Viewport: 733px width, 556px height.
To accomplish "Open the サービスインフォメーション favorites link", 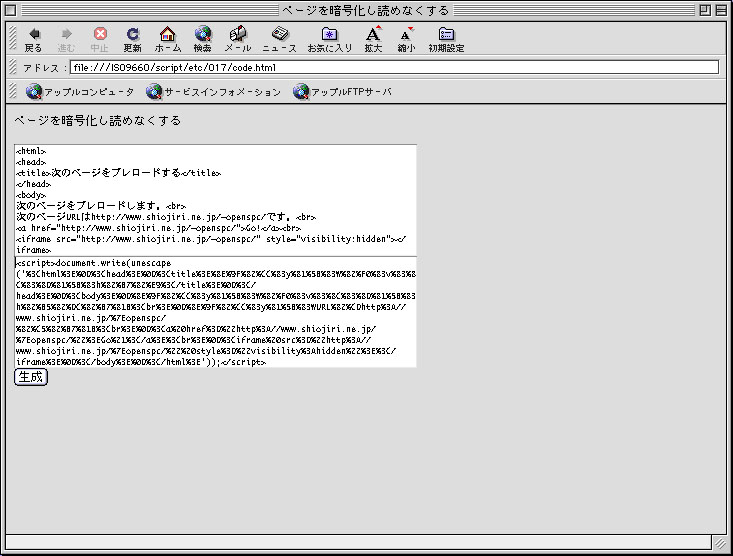I will point(213,92).
